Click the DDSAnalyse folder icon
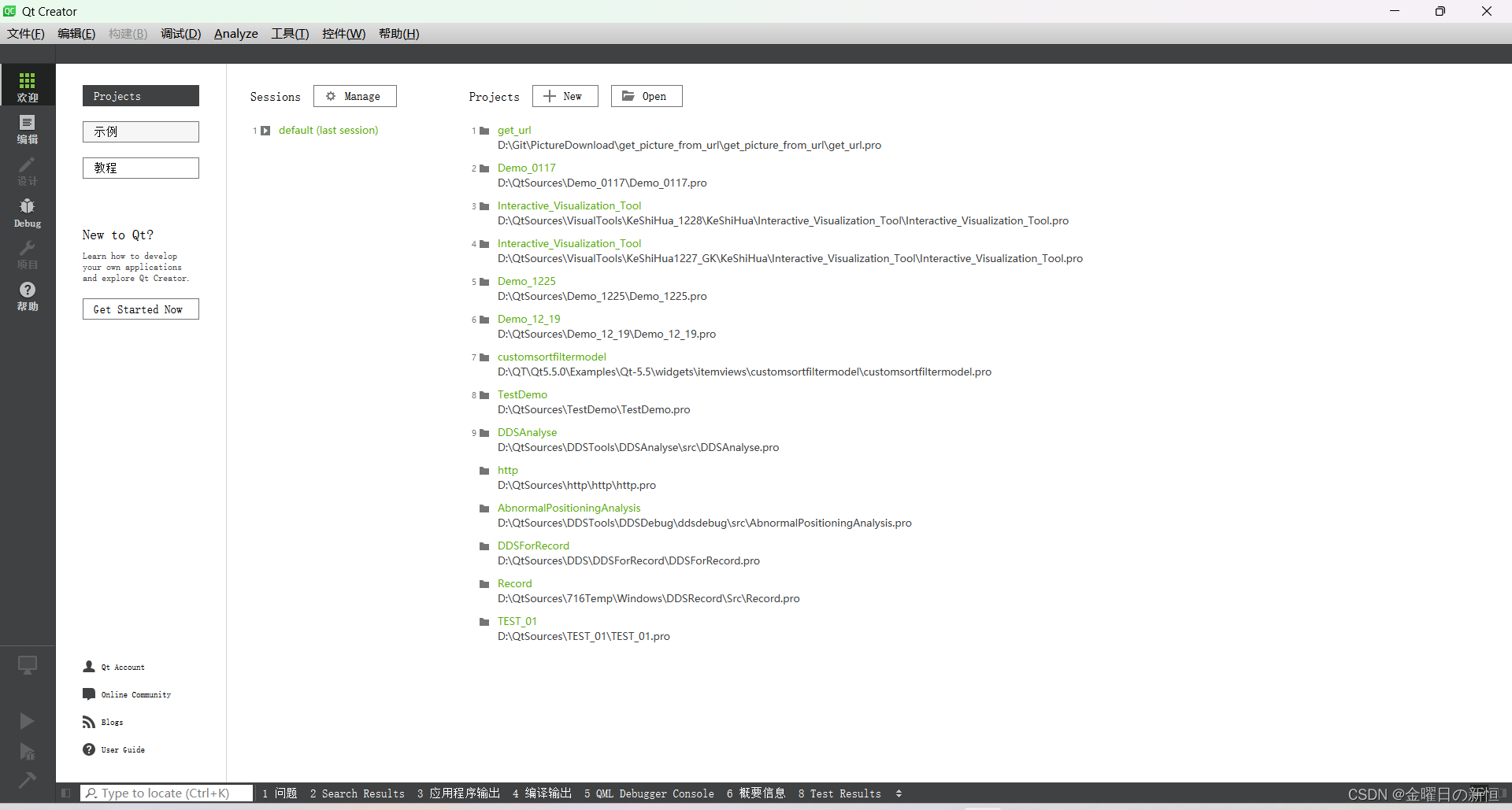Viewport: 1512px width, 810px height. click(x=484, y=433)
